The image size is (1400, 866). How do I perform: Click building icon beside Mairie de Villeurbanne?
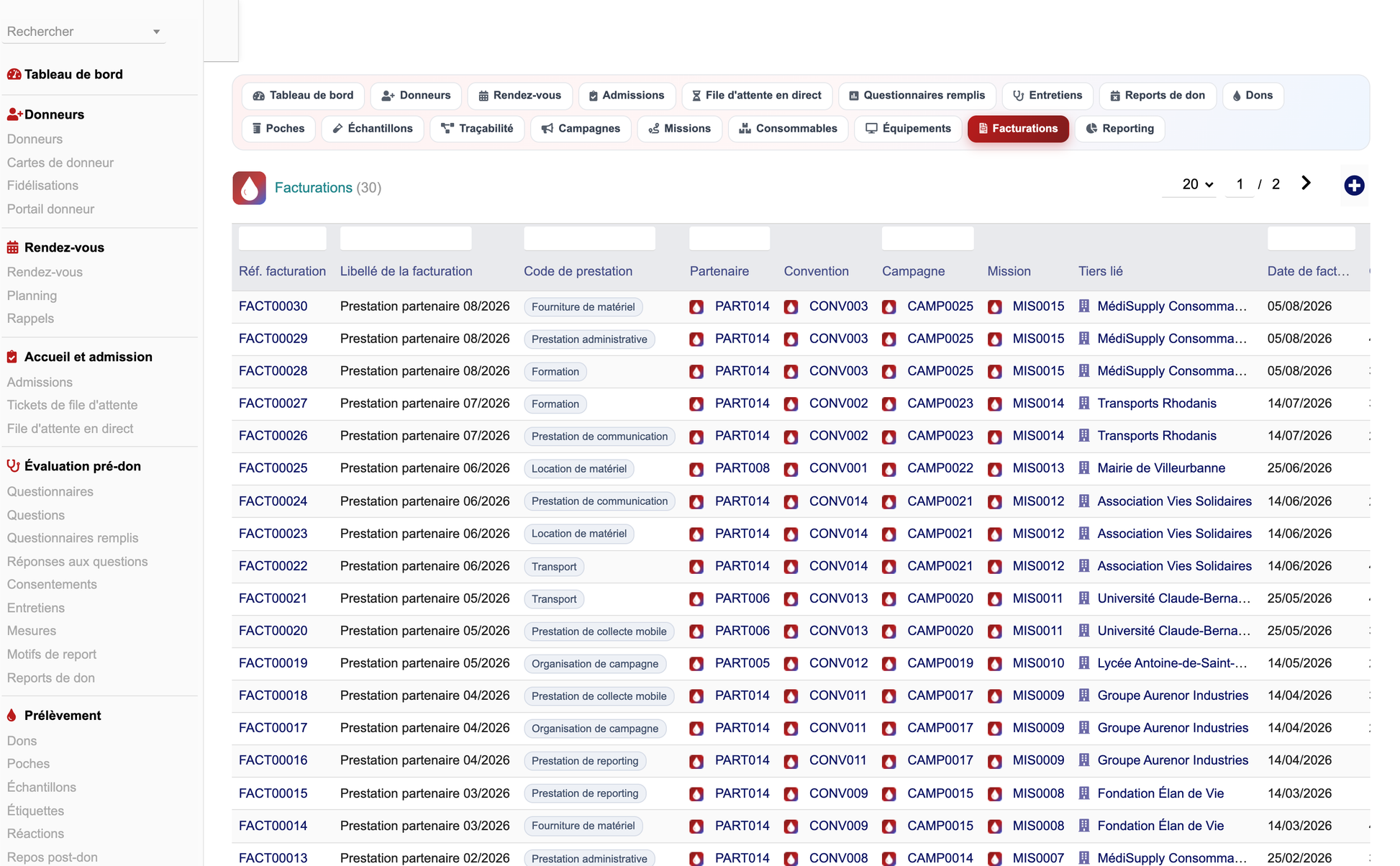1084,468
